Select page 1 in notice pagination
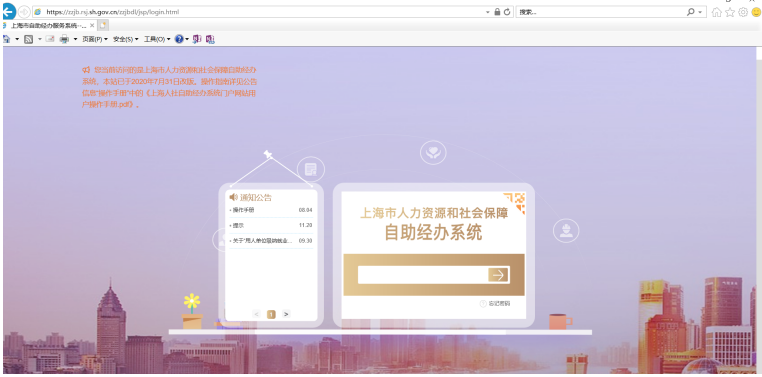The image size is (762, 377). pos(271,314)
